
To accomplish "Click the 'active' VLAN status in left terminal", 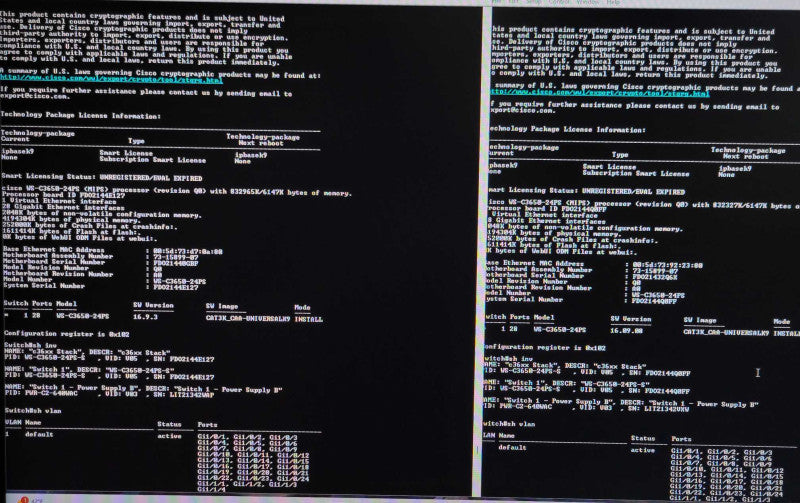I will (x=169, y=436).
